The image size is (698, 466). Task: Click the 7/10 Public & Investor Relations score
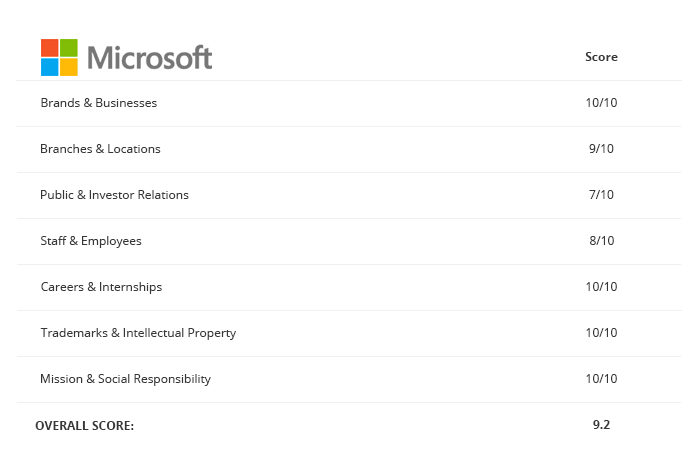tap(601, 195)
